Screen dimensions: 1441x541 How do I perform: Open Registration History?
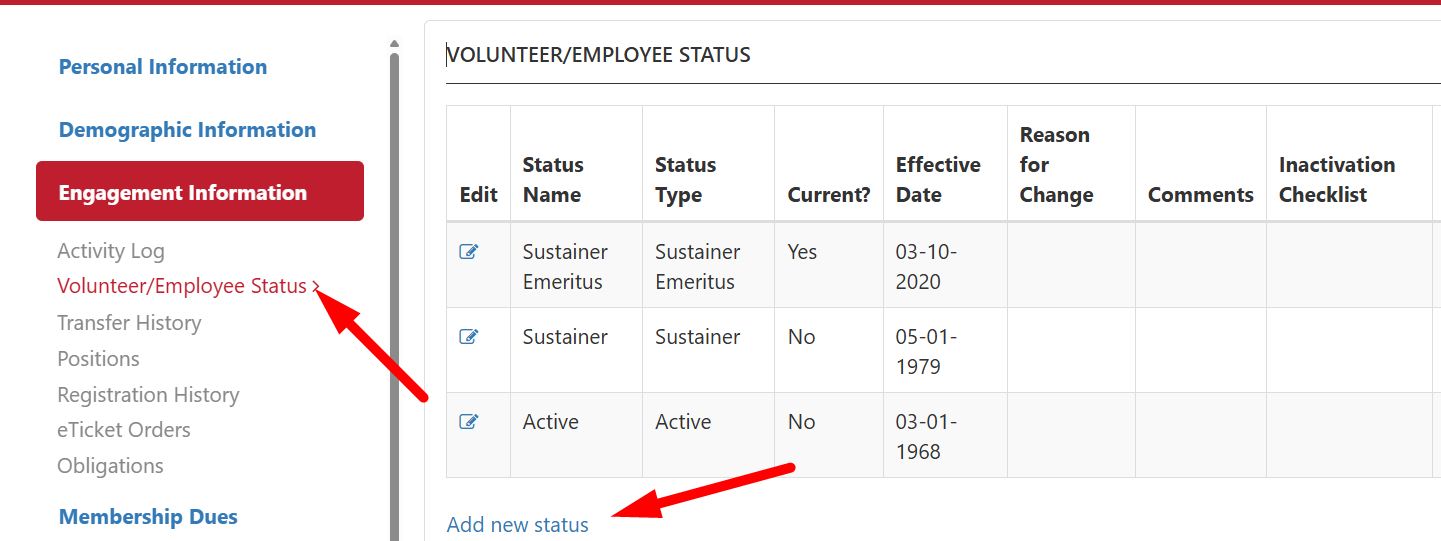(x=148, y=395)
